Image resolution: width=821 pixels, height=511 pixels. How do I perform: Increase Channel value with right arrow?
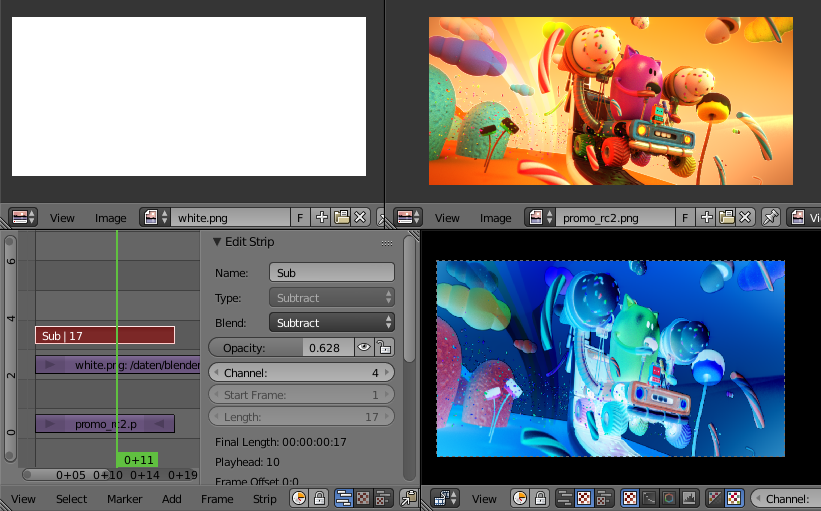point(387,373)
